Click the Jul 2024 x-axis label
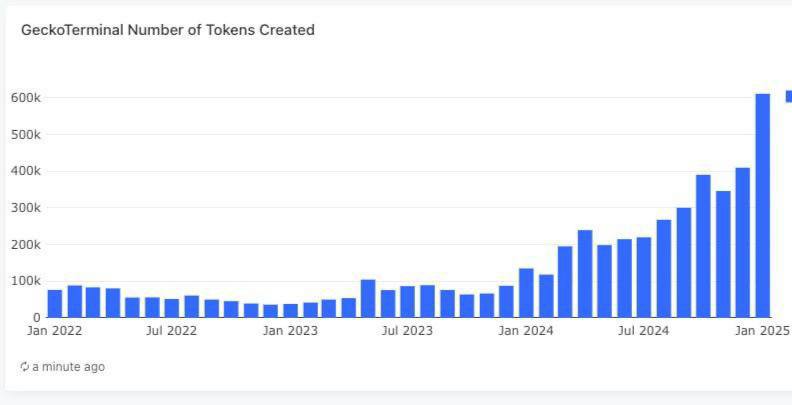Screen dimensions: 792x405 [x=644, y=331]
